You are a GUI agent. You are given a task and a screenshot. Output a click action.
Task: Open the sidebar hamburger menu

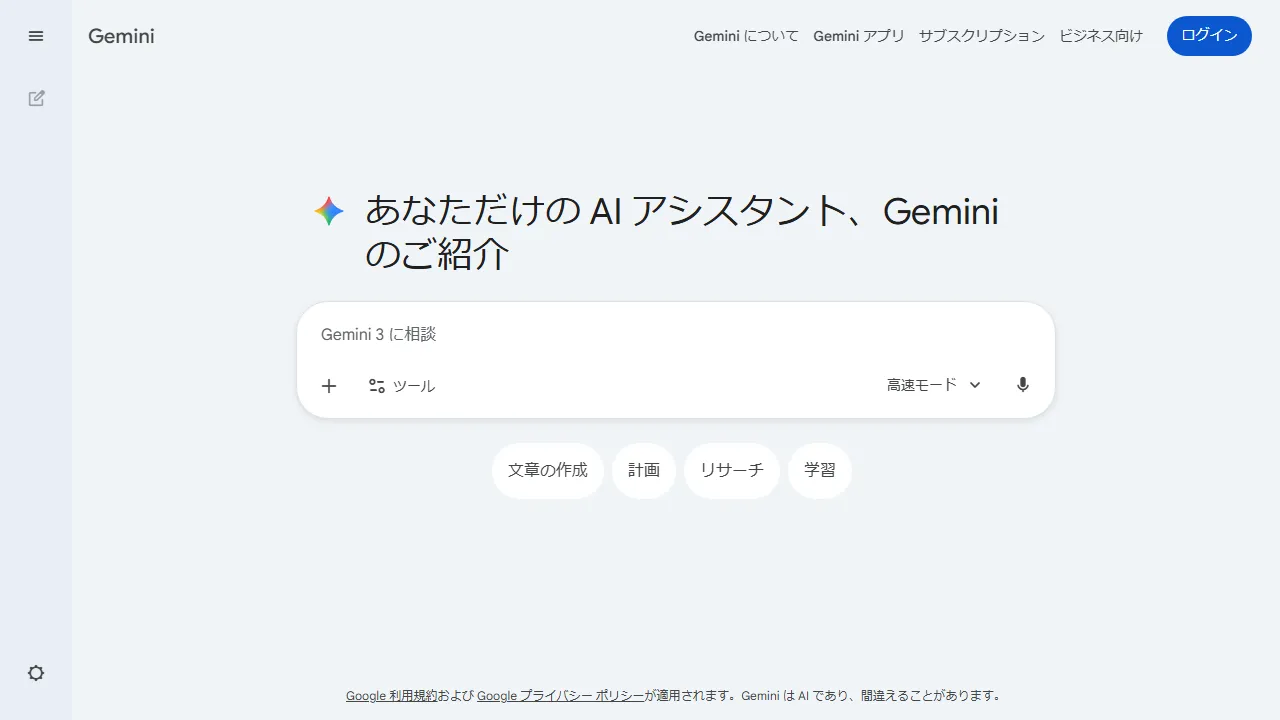click(36, 36)
